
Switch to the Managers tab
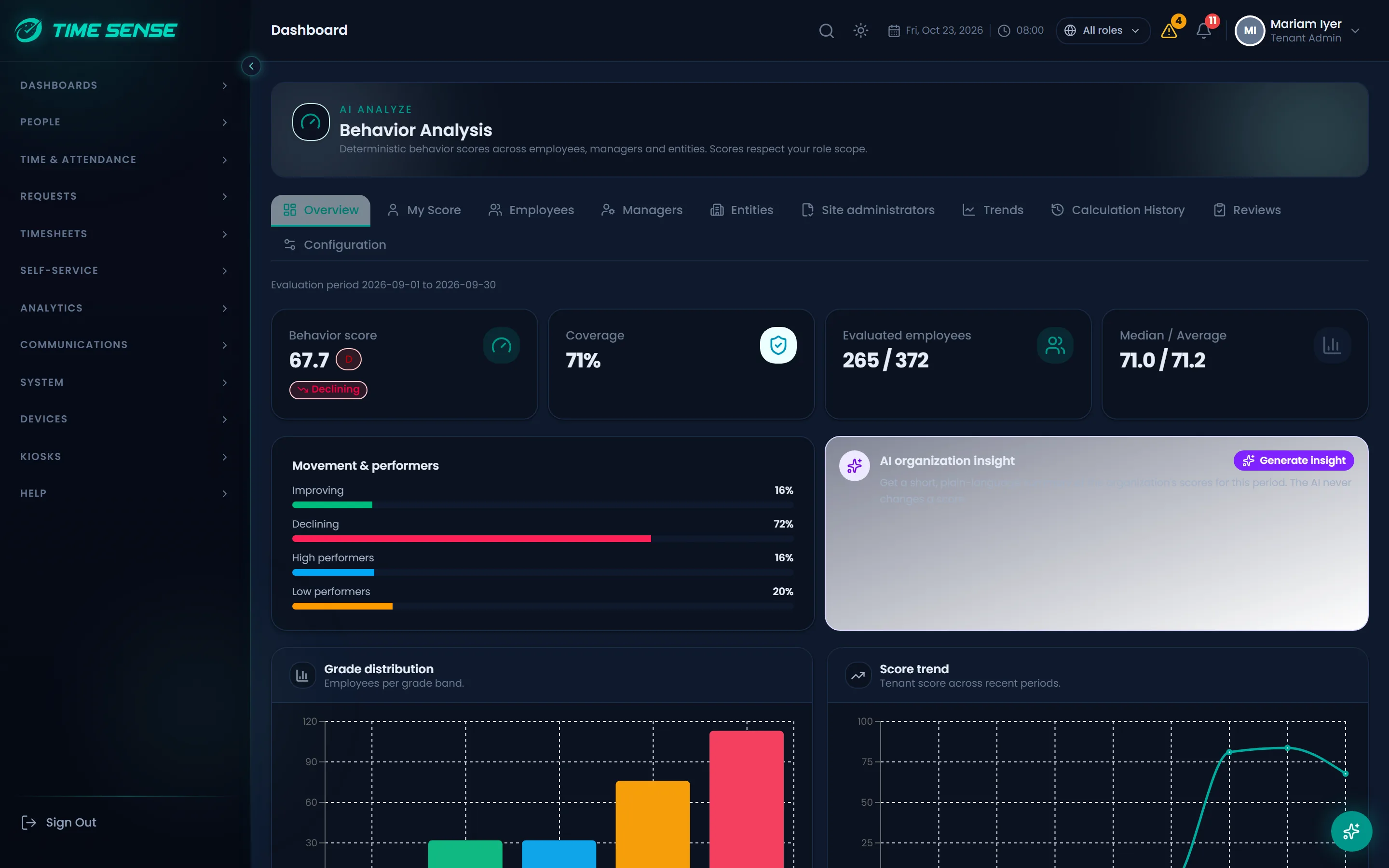(642, 210)
